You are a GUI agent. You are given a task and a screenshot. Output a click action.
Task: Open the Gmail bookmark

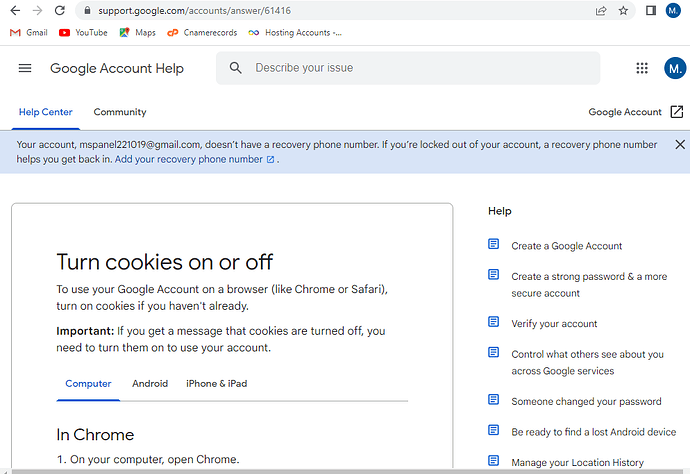click(x=29, y=32)
